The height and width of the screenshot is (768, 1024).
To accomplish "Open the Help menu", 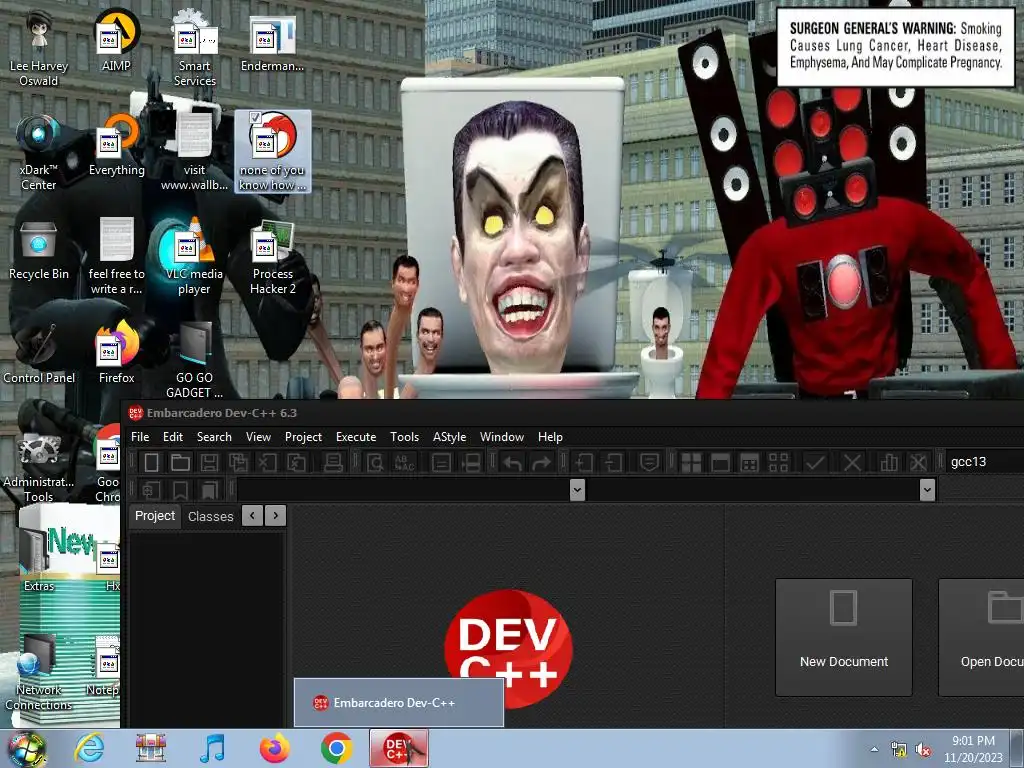I will coord(550,437).
